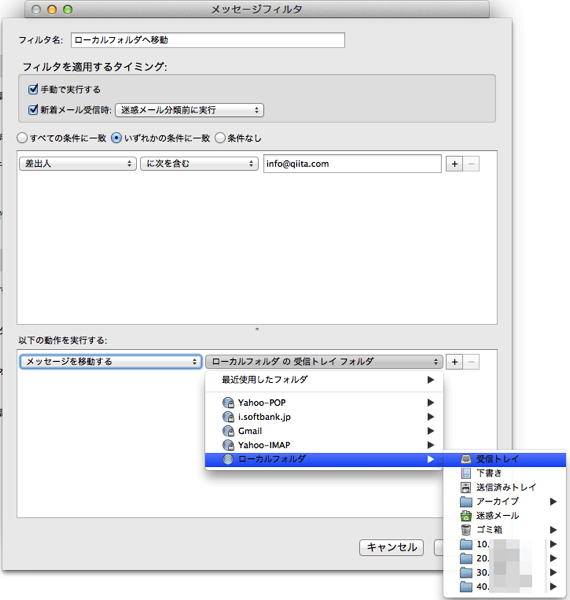Click the 受信トレイ inbox icon
The image size is (570, 600).
[x=466, y=459]
